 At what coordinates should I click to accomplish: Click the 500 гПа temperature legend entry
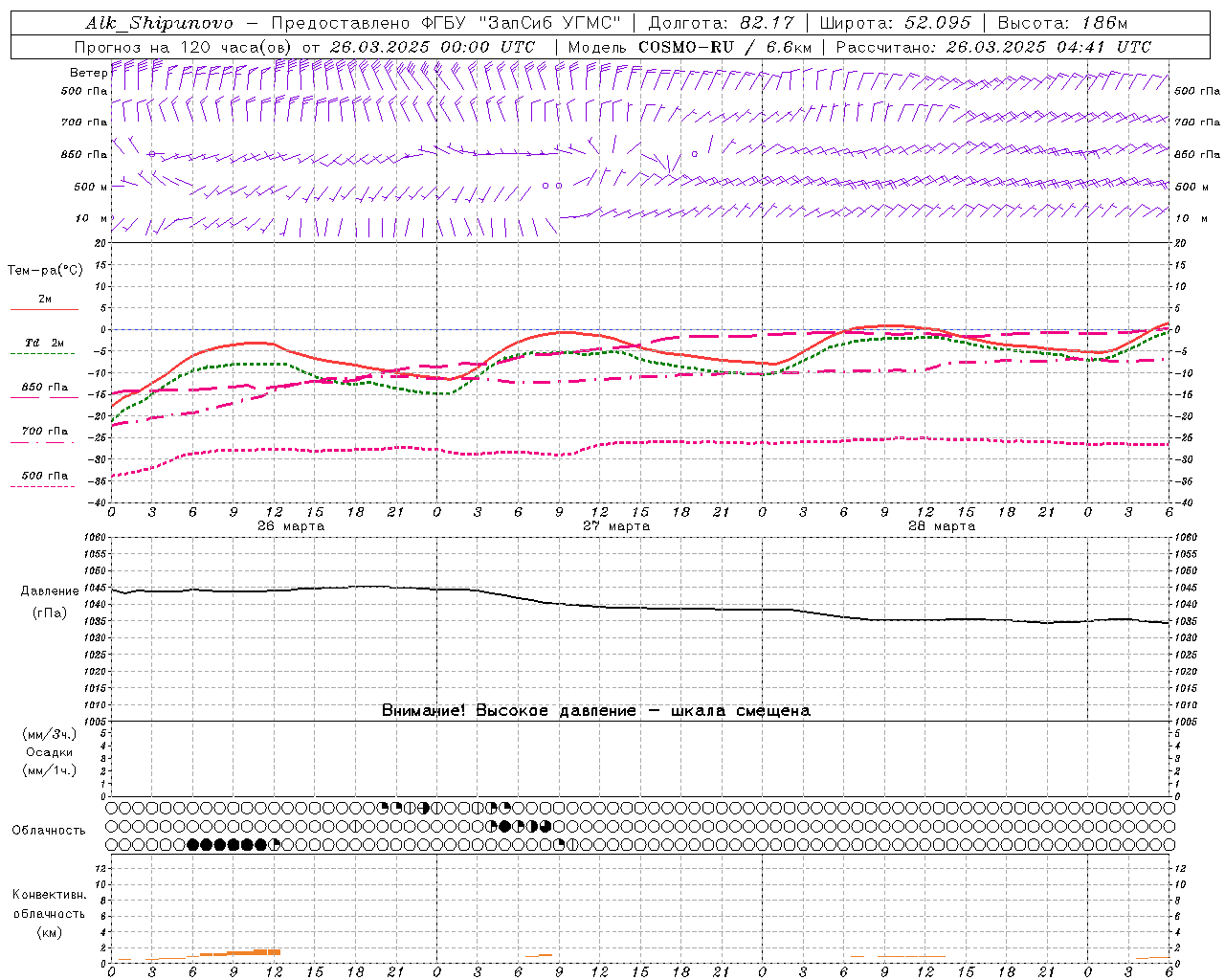point(44,476)
